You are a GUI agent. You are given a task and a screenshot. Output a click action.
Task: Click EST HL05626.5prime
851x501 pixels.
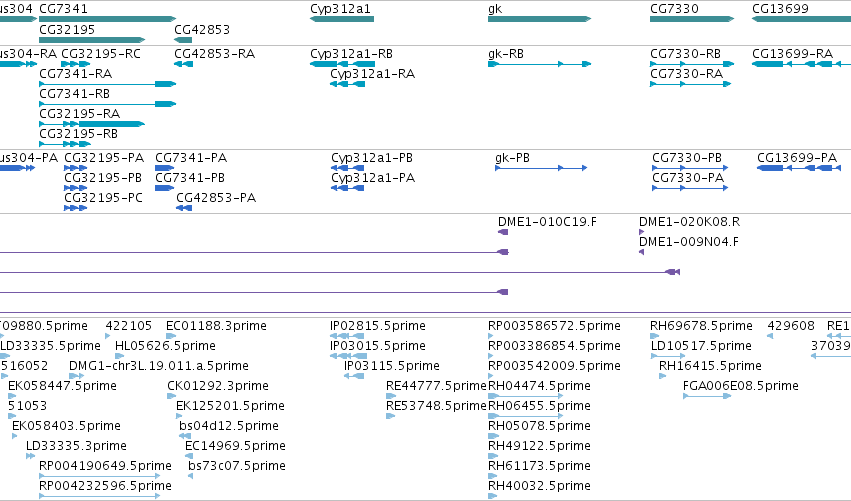point(119,356)
